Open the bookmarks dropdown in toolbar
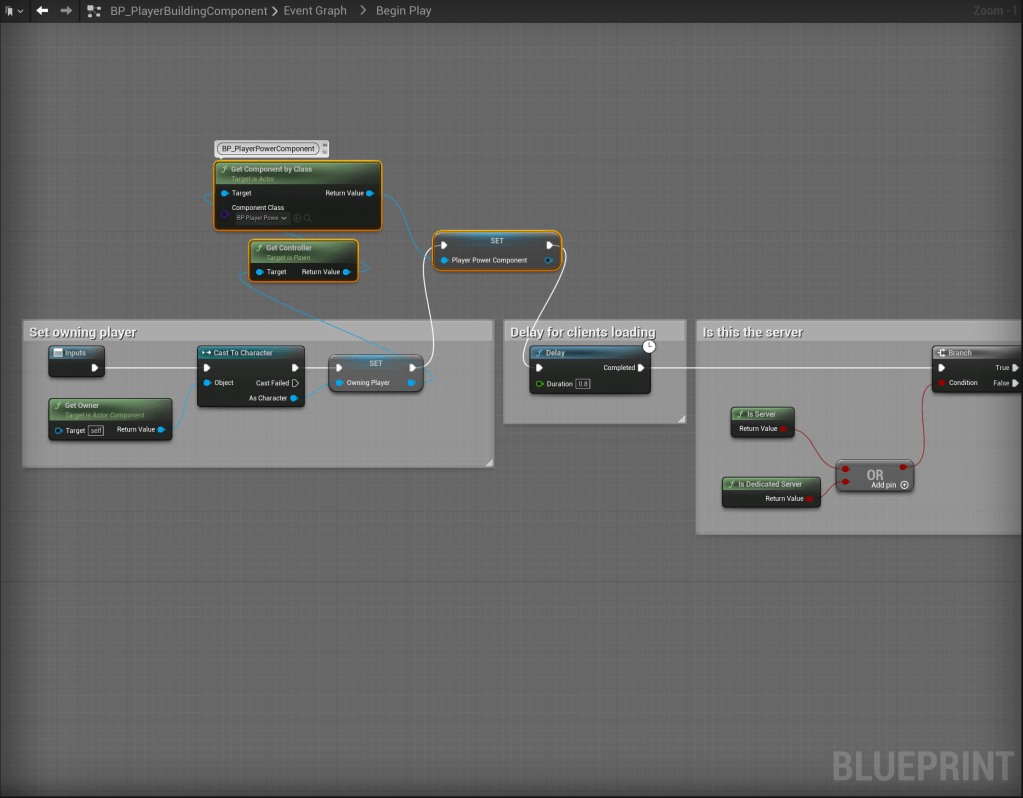The width and height of the screenshot is (1023, 798). pyautogui.click(x=14, y=11)
